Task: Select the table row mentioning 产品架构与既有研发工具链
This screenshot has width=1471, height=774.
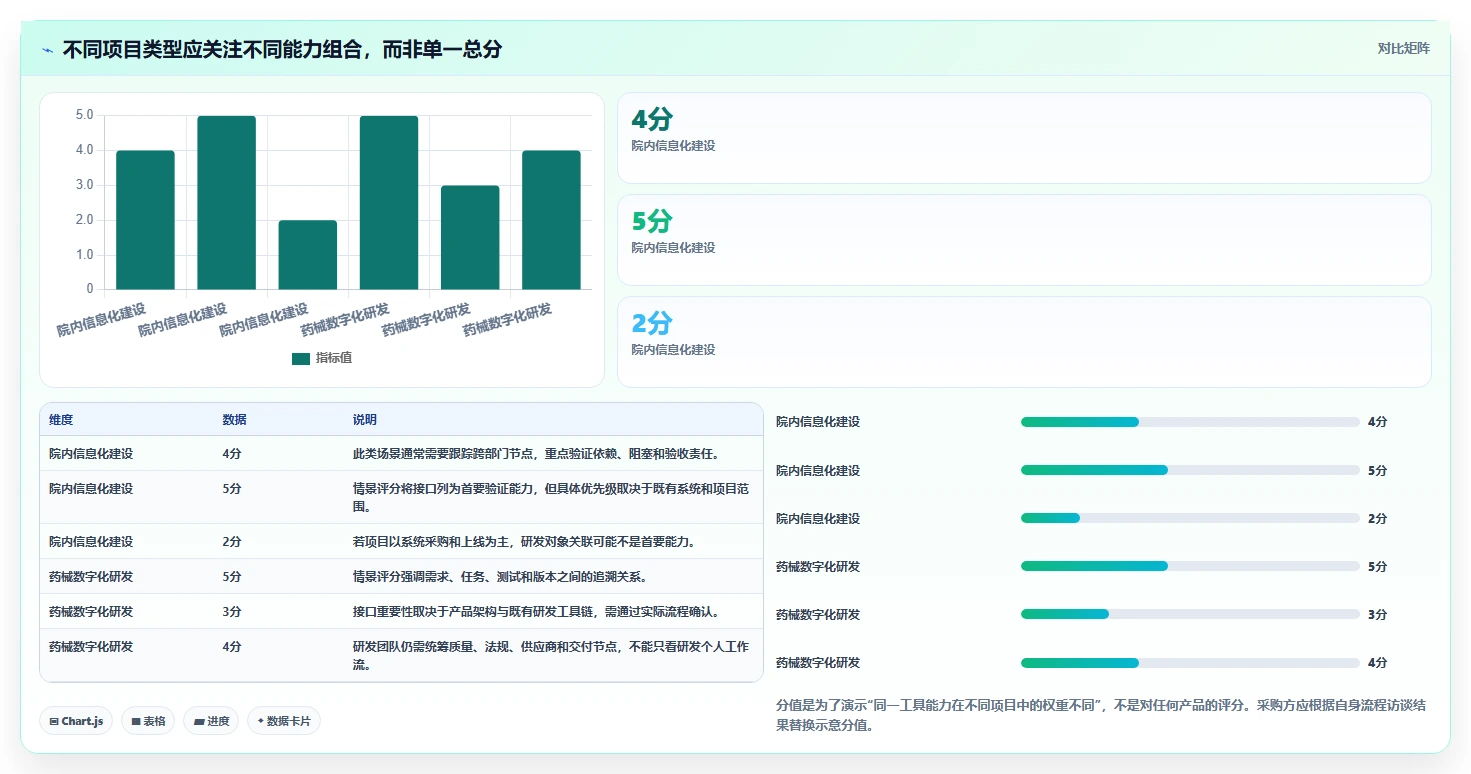Action: tap(401, 611)
